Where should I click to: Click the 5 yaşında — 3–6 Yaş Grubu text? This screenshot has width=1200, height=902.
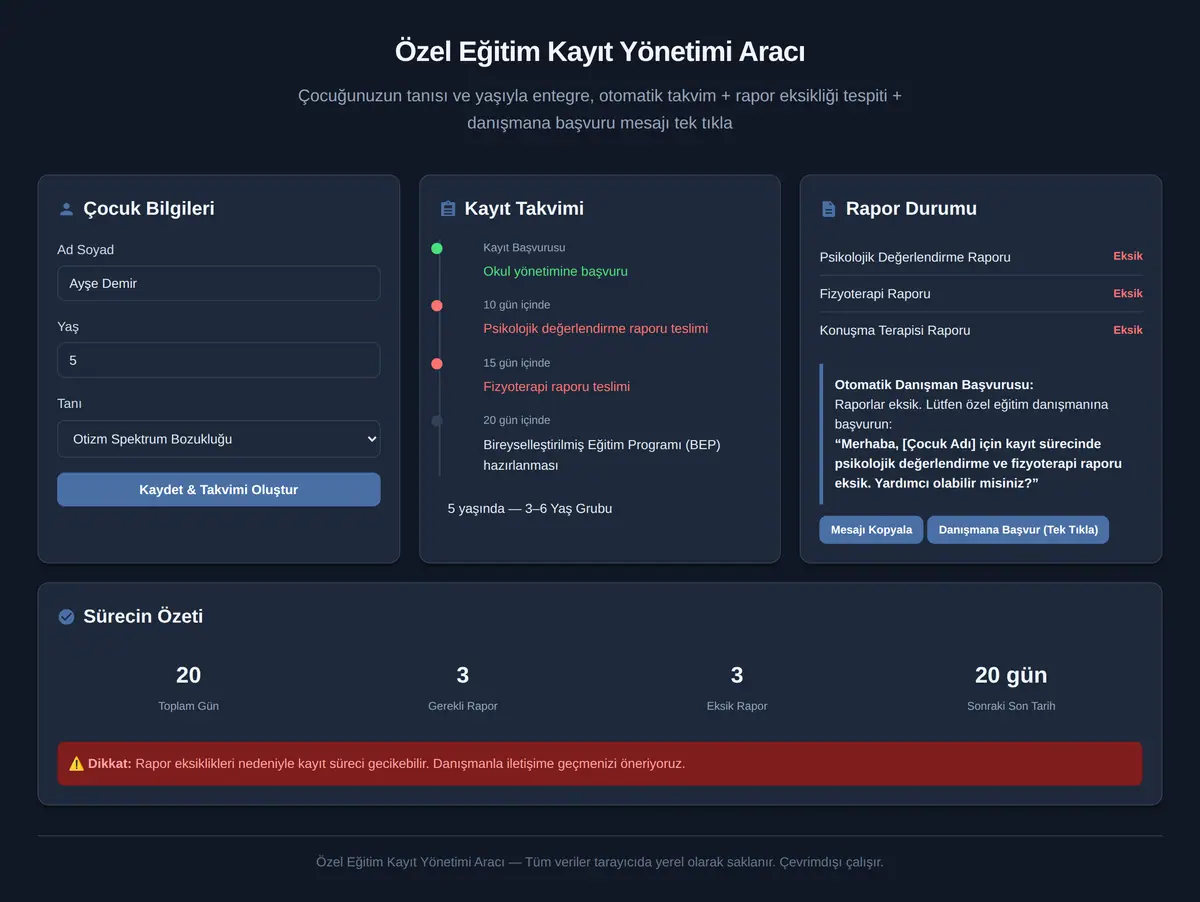point(530,508)
